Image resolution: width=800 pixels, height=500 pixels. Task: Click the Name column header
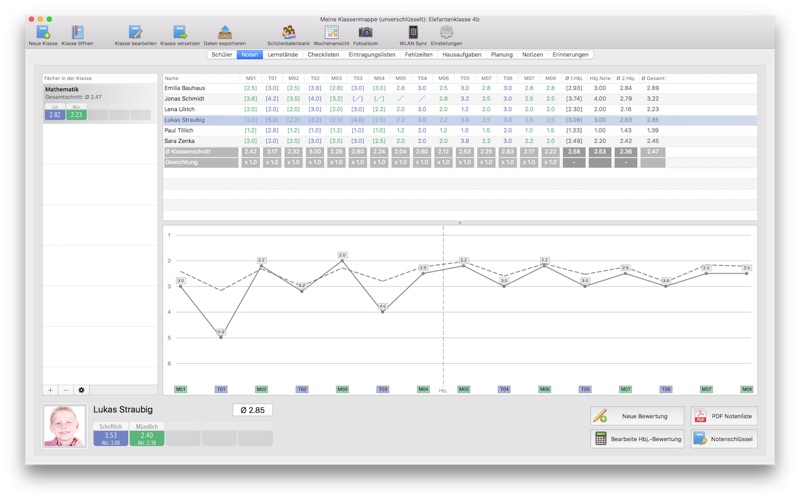[202, 79]
